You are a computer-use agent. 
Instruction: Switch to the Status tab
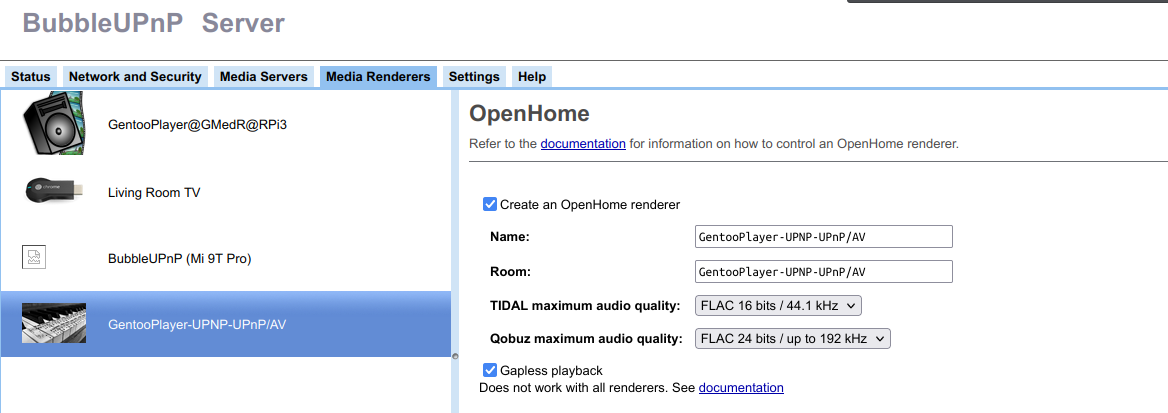click(x=31, y=77)
